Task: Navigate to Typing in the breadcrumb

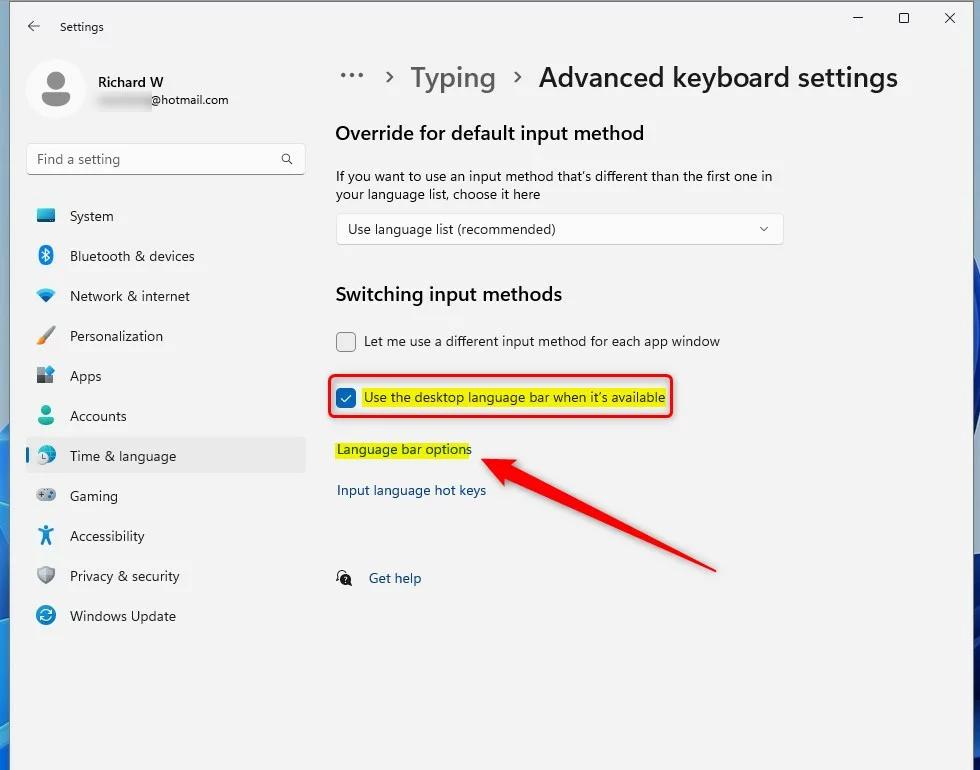Action: point(453,77)
